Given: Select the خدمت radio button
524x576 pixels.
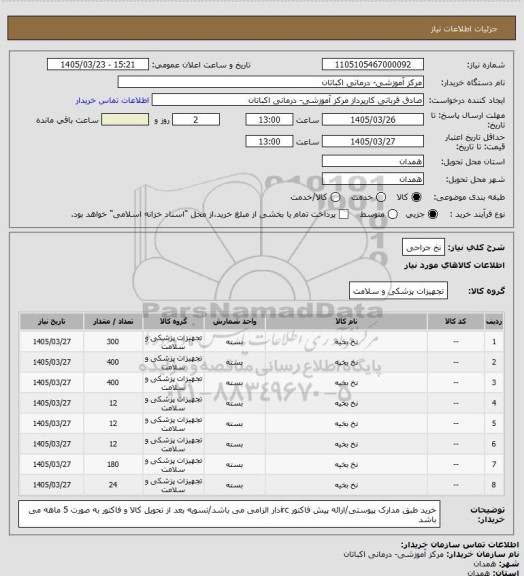Looking at the screenshot, I should (381, 197).
